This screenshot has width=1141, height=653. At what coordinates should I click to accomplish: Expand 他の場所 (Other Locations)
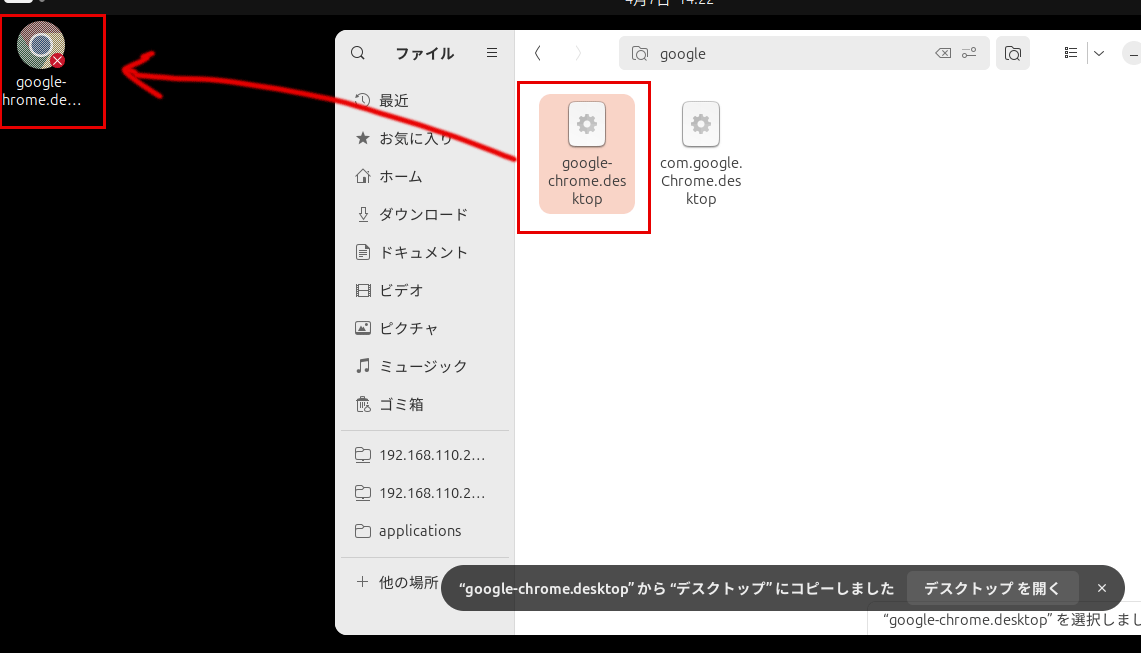point(407,582)
